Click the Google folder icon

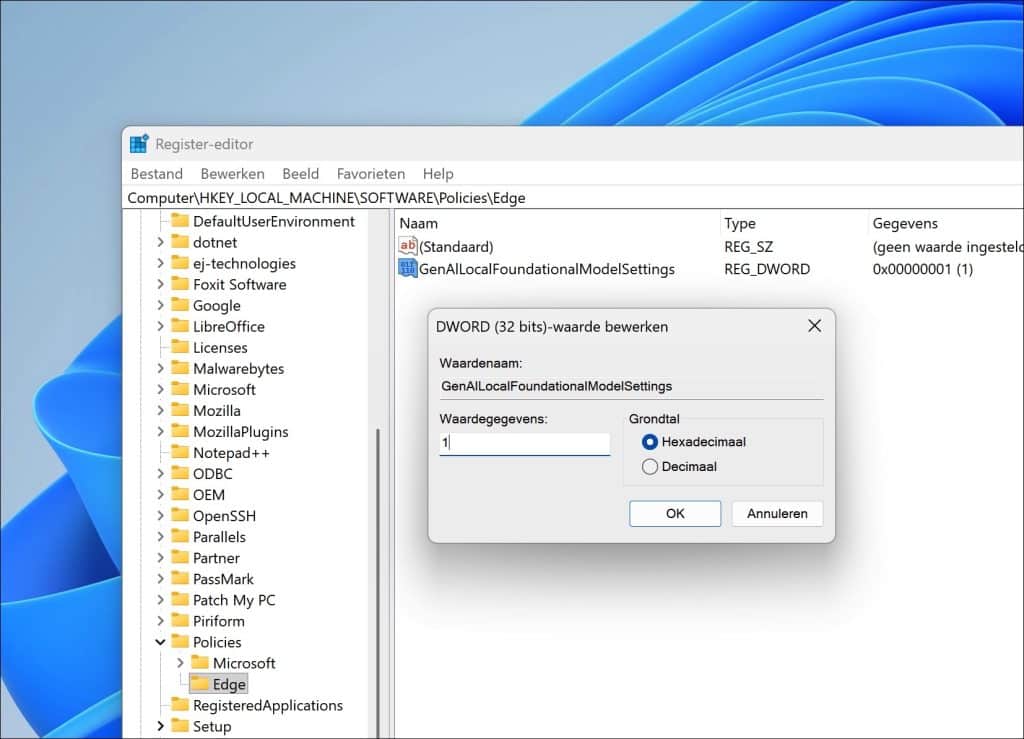180,305
